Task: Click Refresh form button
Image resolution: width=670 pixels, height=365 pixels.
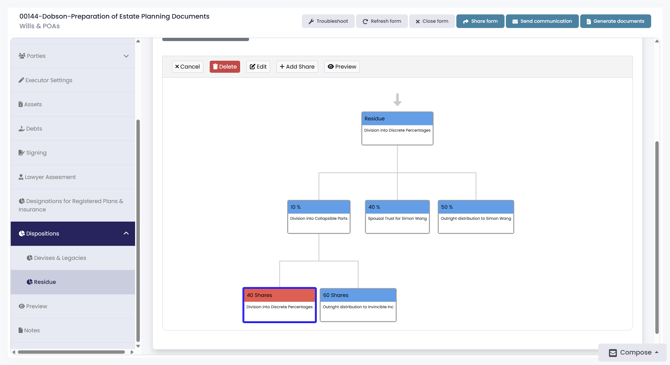Action: pos(382,21)
